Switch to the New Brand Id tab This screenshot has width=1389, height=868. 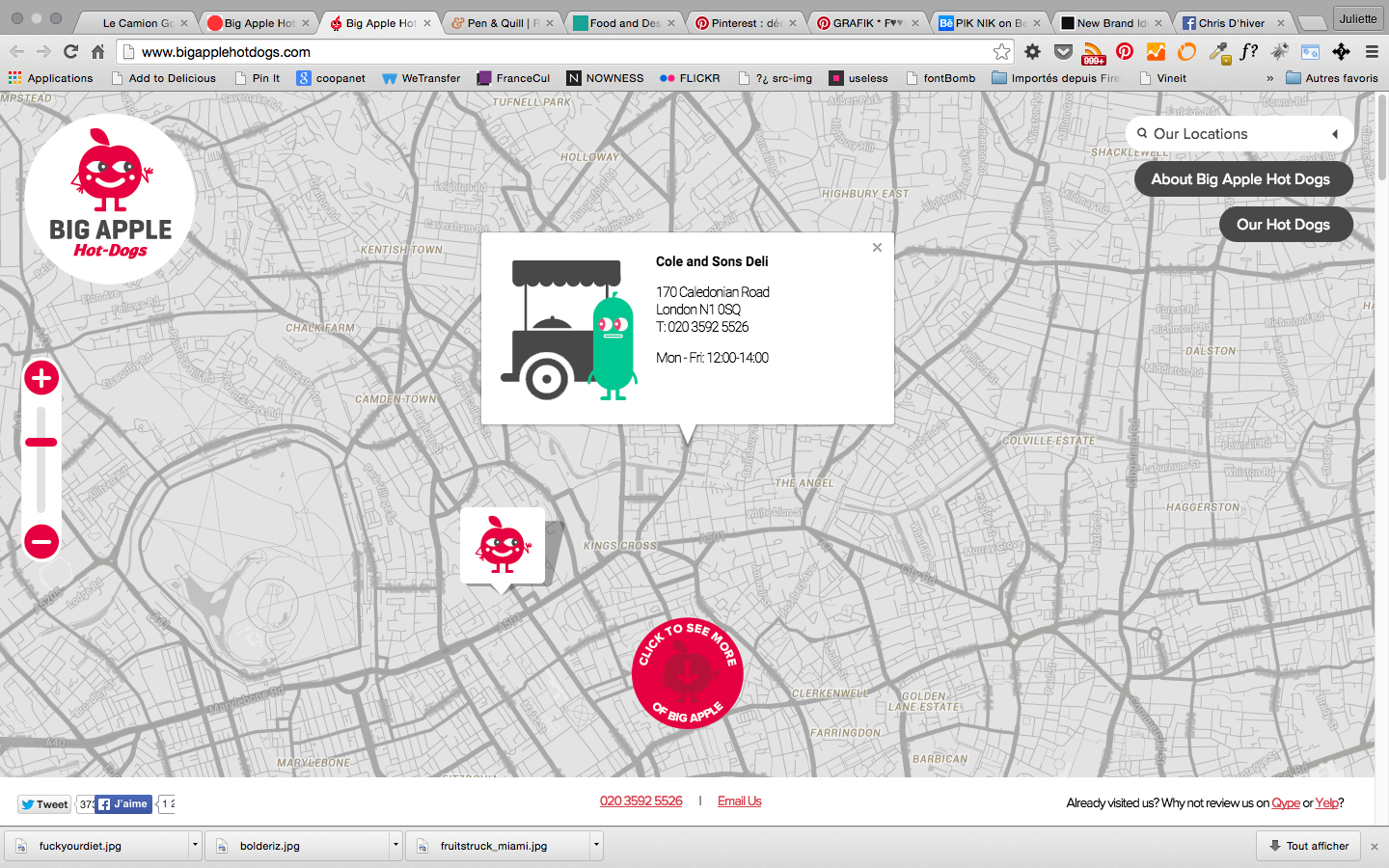point(1109,23)
